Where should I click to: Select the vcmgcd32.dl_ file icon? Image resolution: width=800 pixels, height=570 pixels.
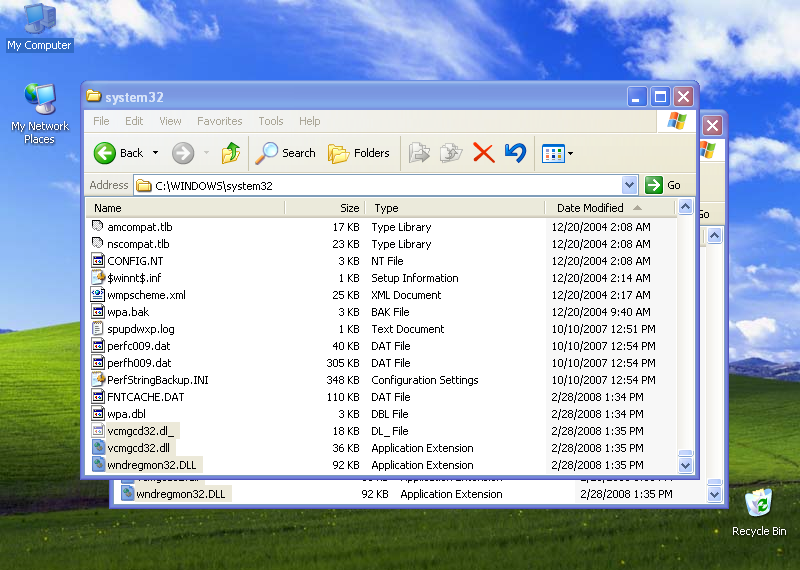(x=97, y=430)
